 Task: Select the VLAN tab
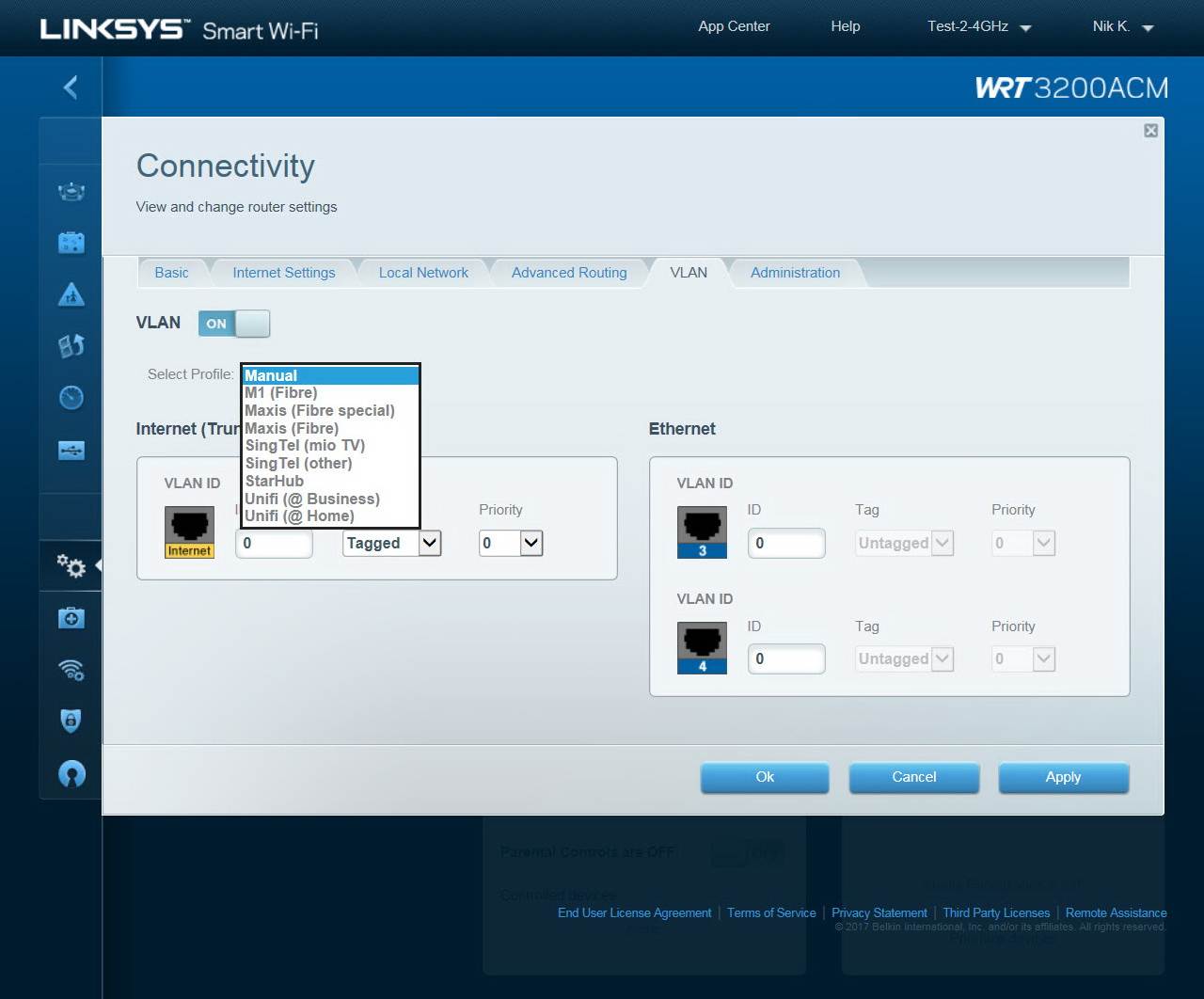point(689,273)
